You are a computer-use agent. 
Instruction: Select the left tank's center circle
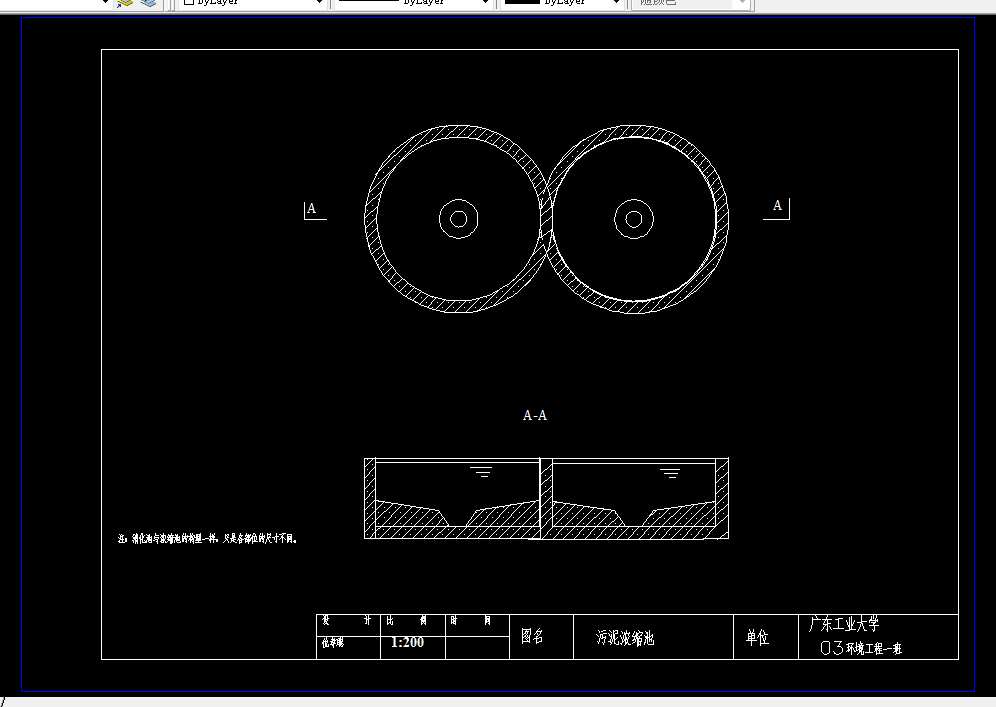459,219
